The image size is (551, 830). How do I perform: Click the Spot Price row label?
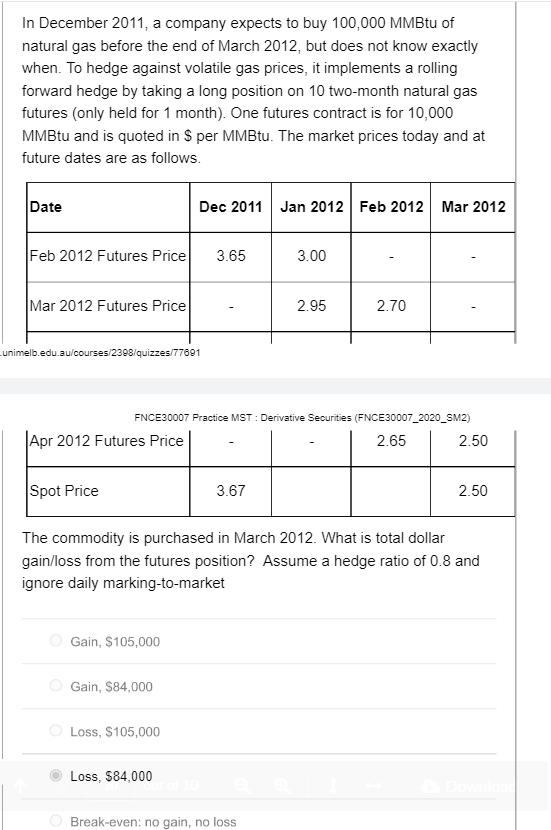point(64,491)
